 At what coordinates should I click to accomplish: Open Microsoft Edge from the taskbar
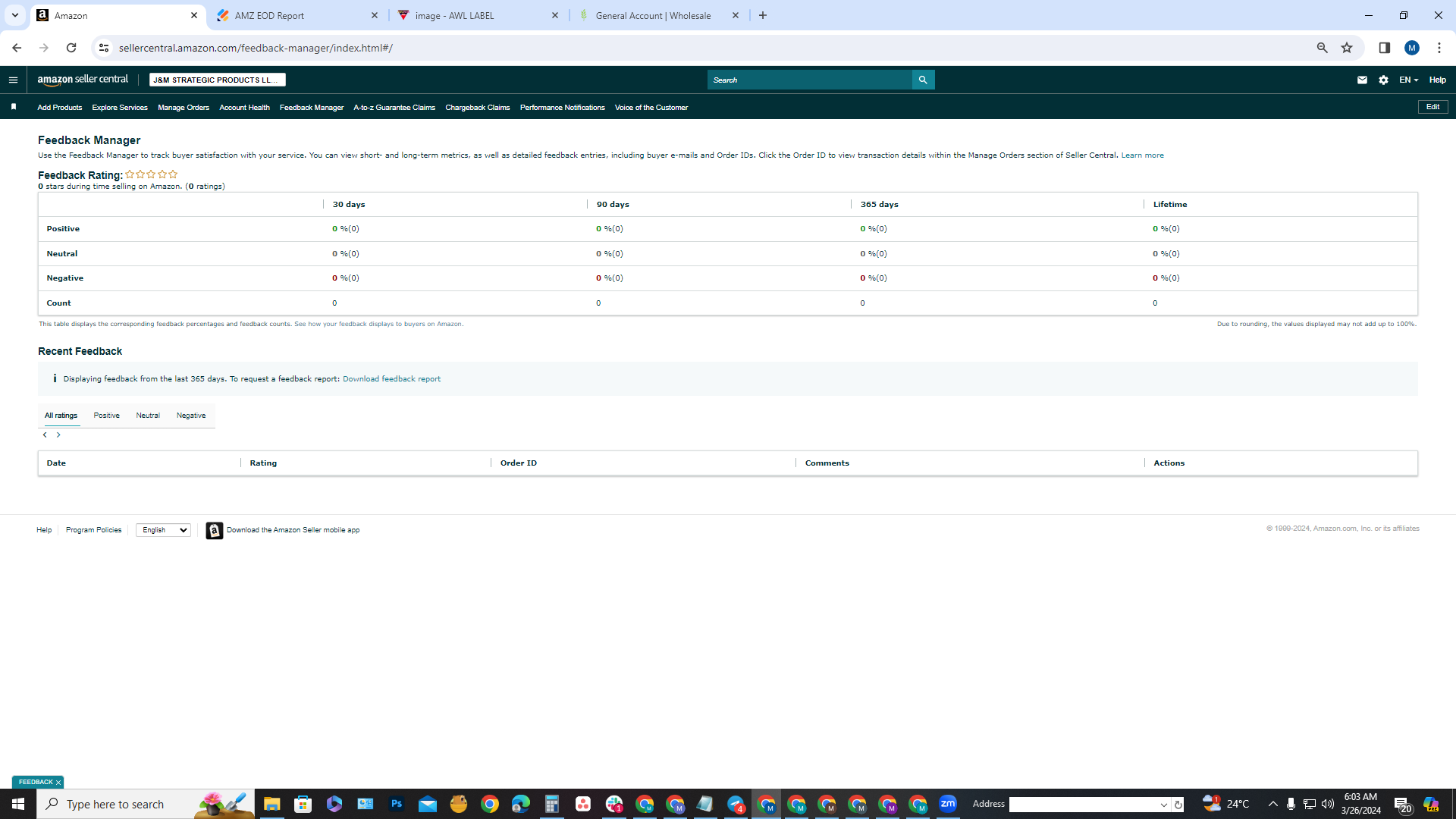(521, 804)
